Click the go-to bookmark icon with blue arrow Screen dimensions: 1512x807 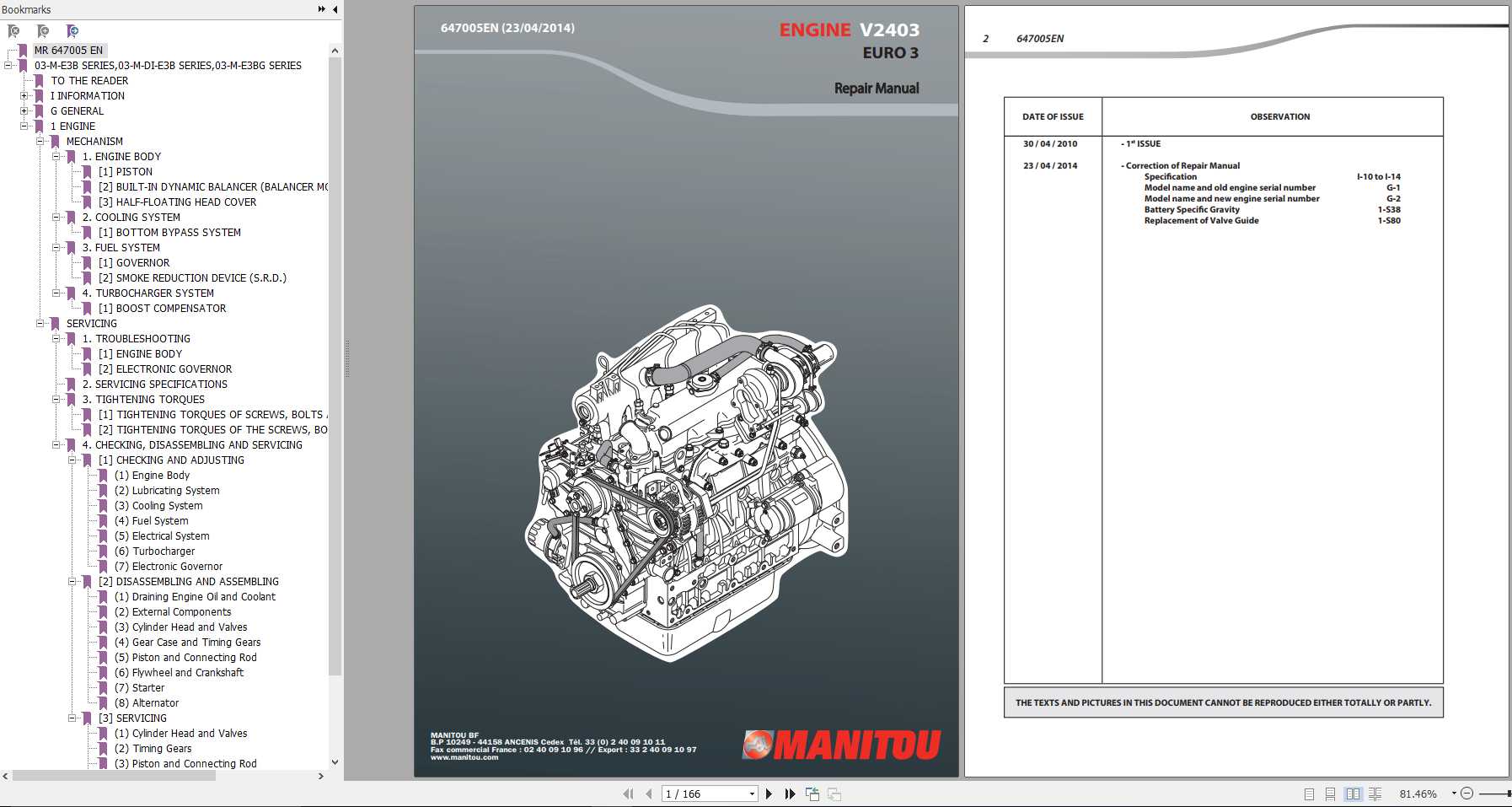coord(72,31)
